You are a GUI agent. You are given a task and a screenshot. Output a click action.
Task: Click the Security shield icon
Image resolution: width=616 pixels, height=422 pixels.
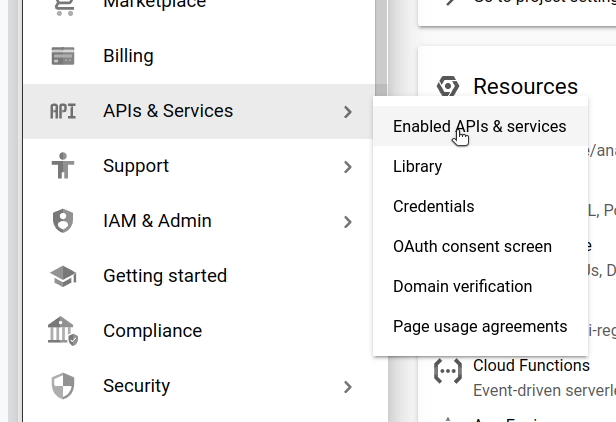pos(63,386)
